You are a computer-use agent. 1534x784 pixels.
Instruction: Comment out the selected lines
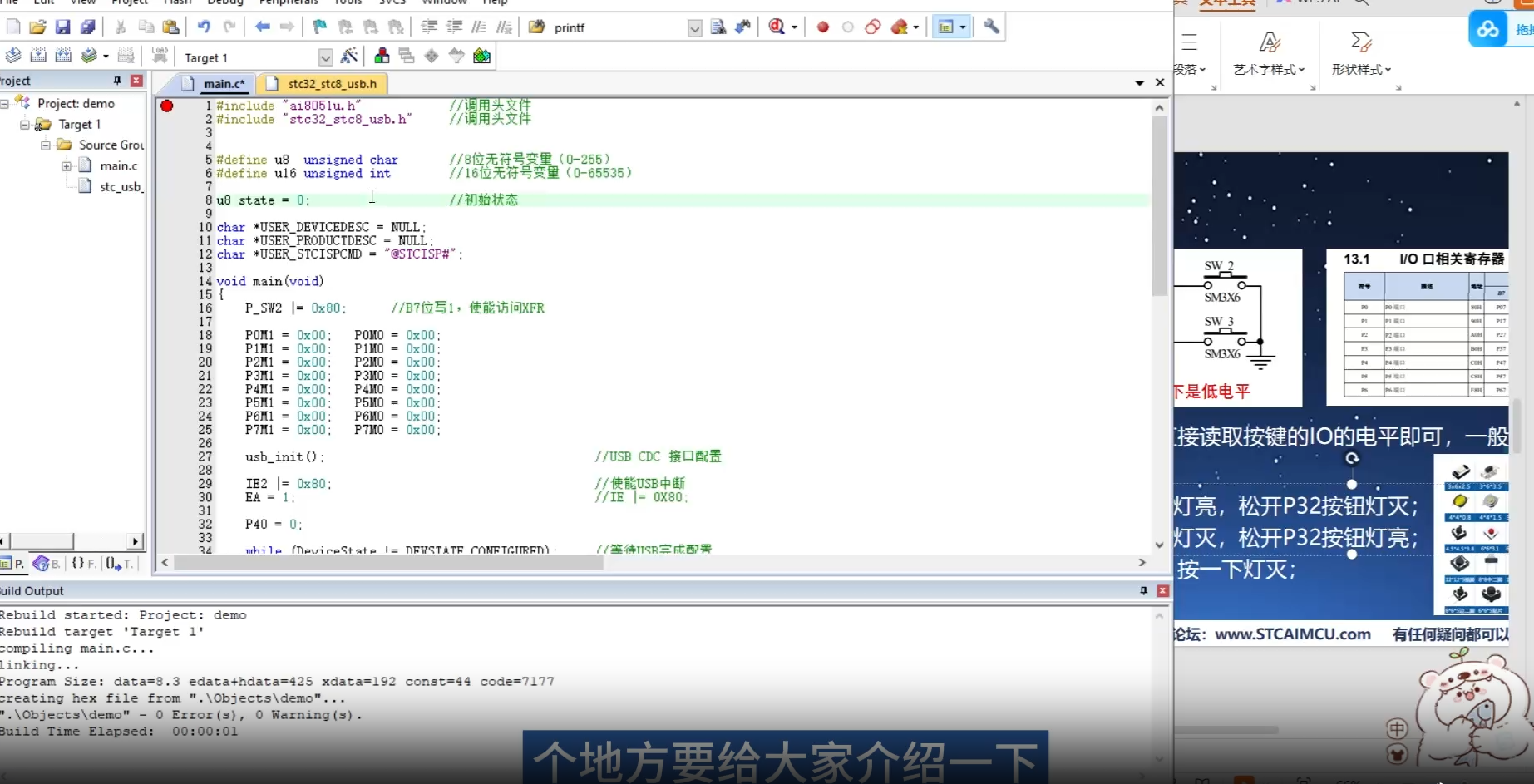479,27
